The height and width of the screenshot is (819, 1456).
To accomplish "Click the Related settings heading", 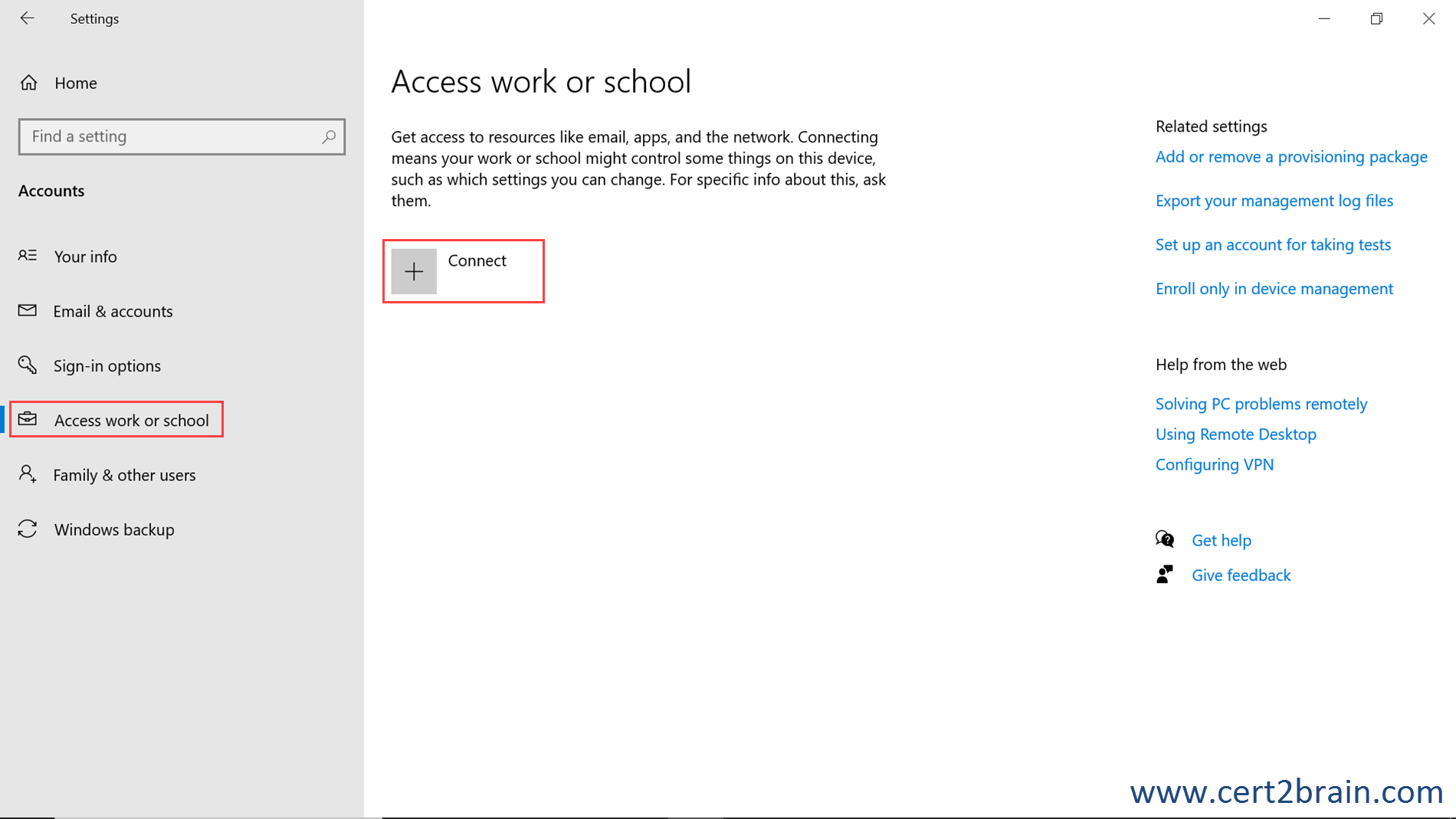I will 1212,126.
